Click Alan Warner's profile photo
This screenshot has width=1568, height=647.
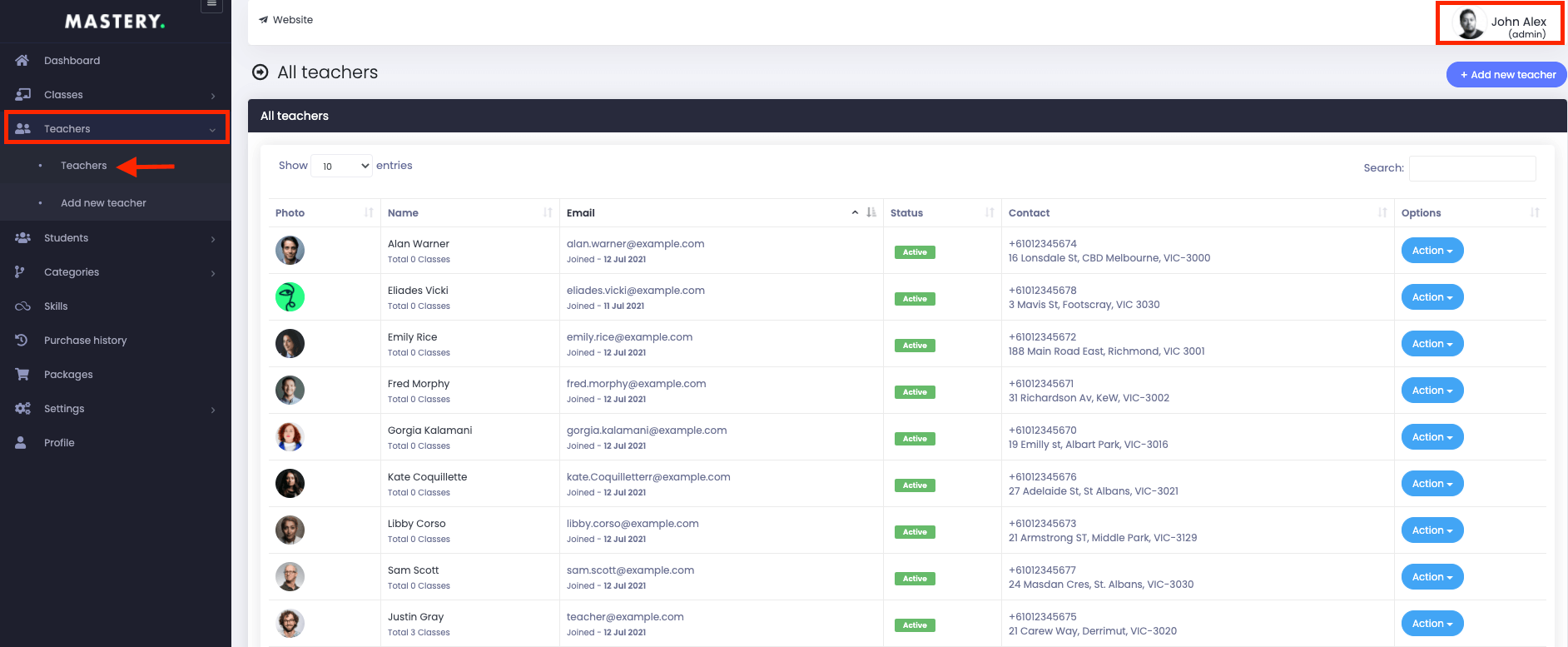290,250
